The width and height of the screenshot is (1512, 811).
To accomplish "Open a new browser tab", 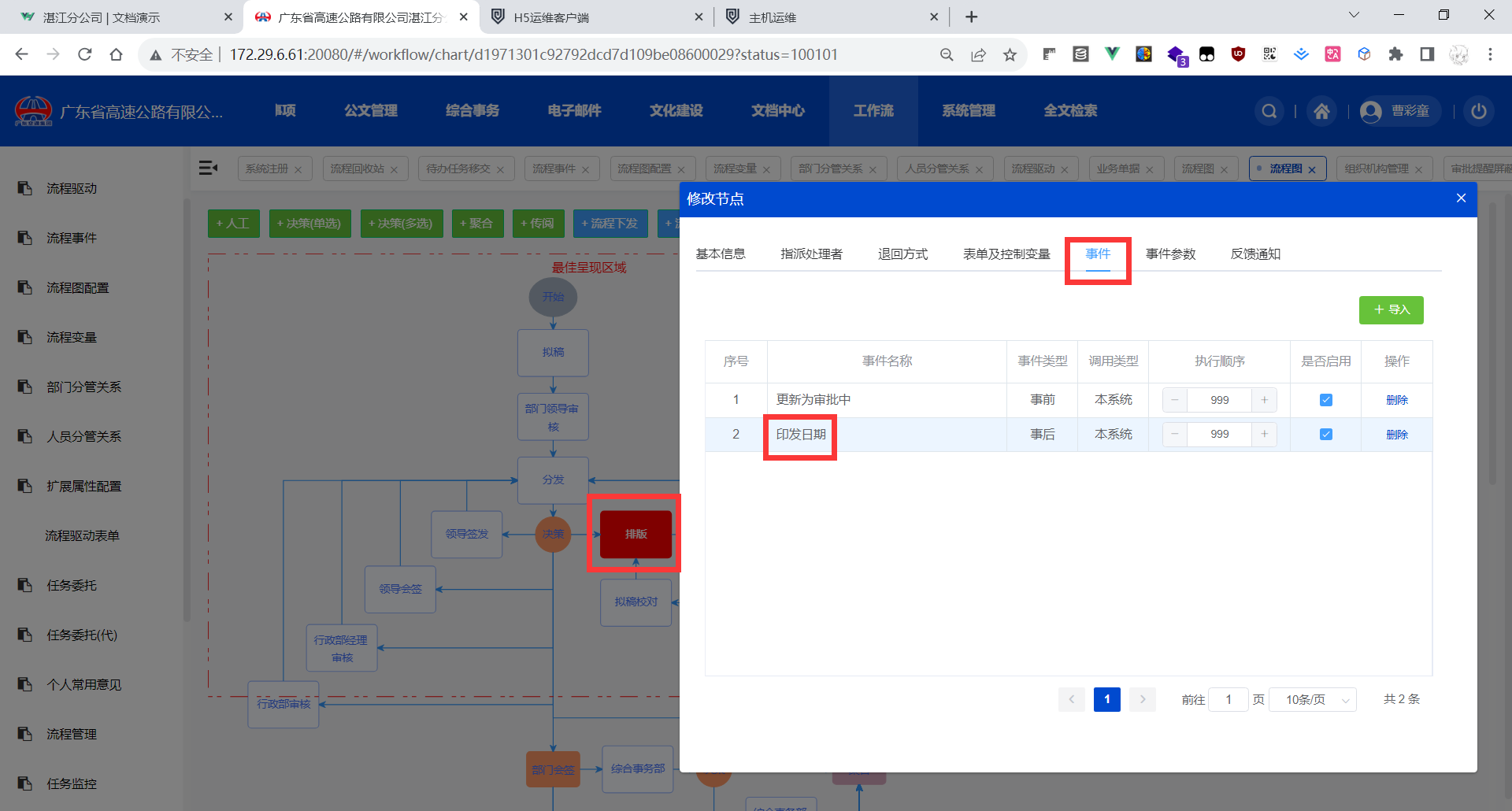I will tap(972, 17).
